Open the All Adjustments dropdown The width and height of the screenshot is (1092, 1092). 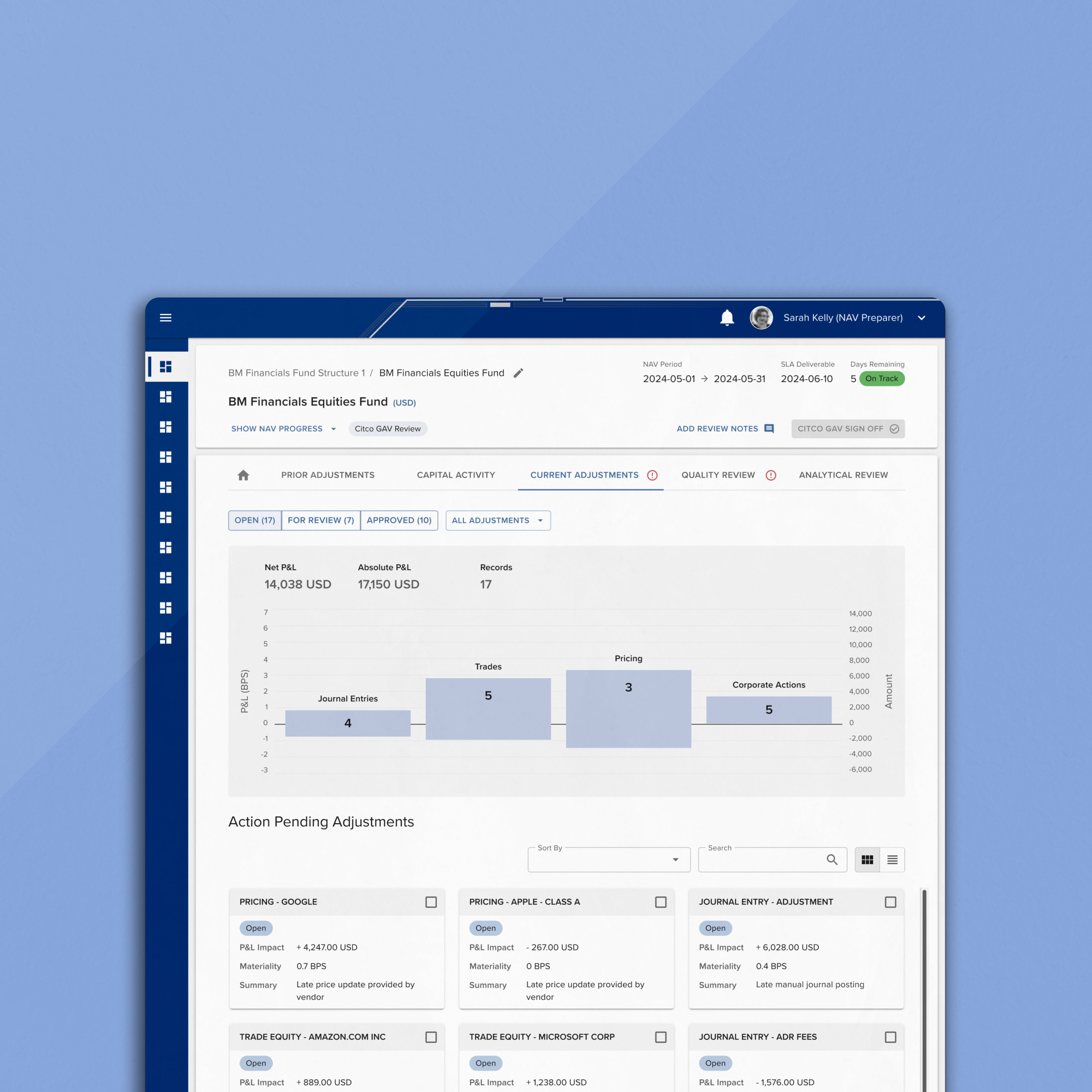[x=498, y=521]
